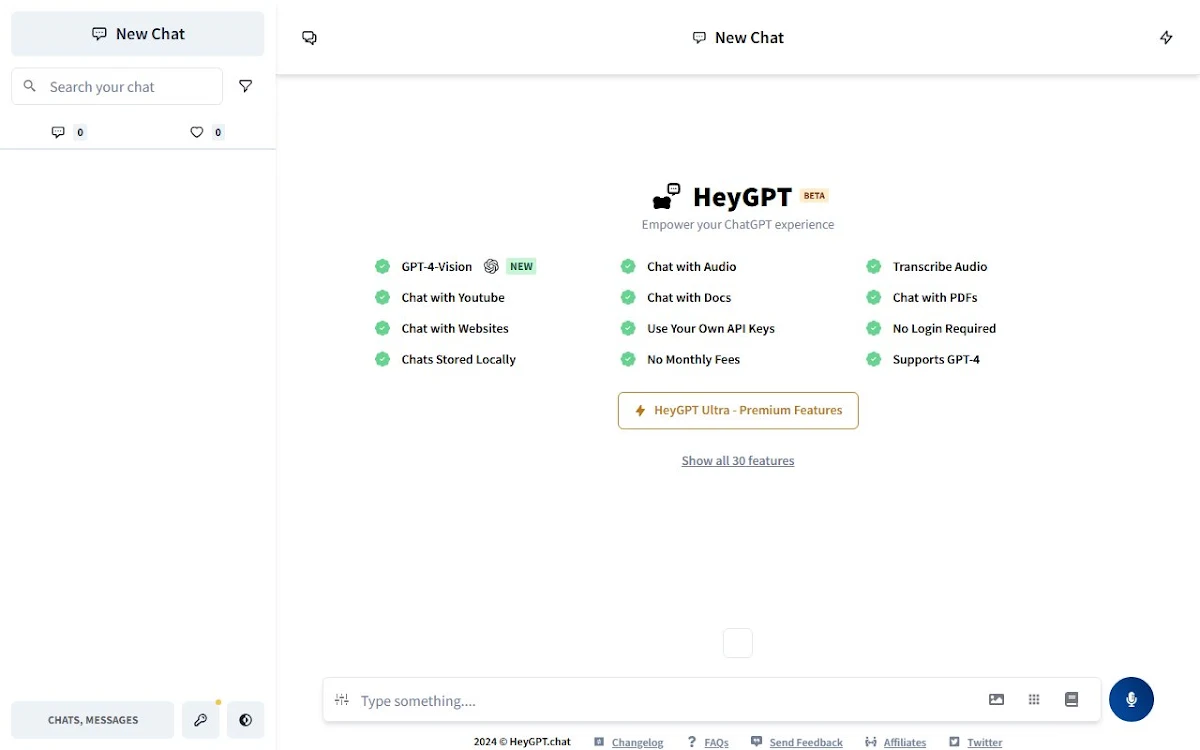Select the favorites heart count tab

tap(207, 132)
